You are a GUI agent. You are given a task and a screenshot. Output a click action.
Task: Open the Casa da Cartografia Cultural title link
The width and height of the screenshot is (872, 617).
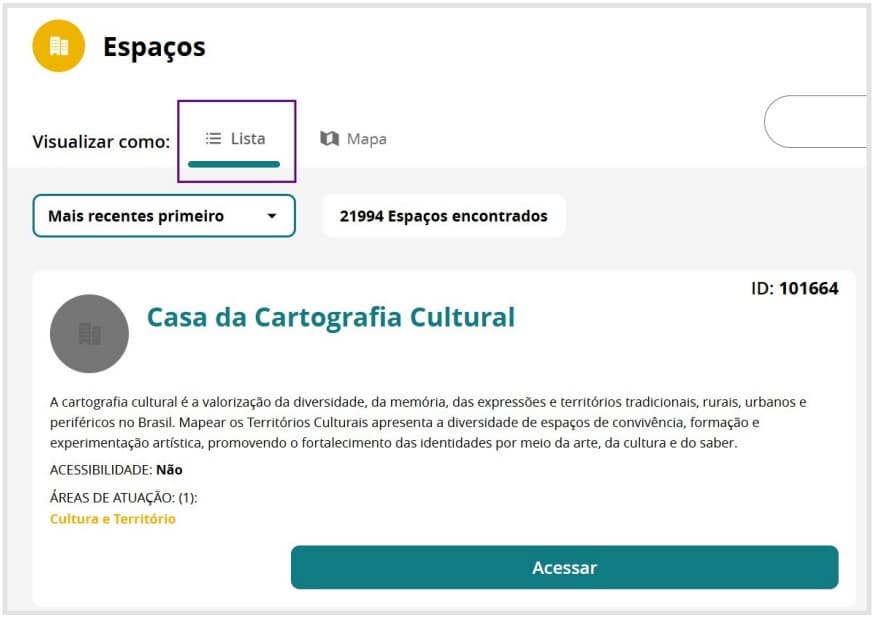coord(331,317)
